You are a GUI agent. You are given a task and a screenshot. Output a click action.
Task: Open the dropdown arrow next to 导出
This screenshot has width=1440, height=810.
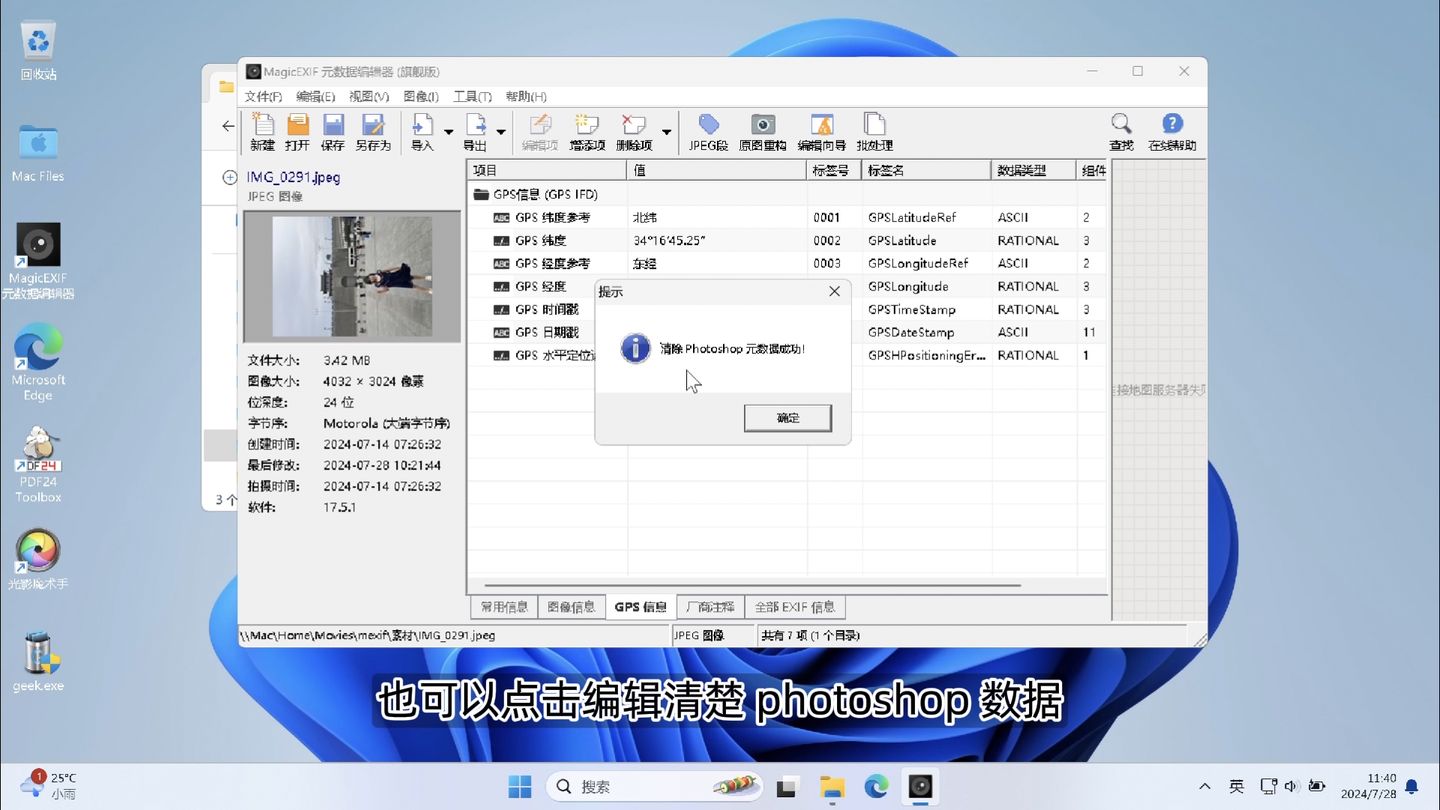501,132
